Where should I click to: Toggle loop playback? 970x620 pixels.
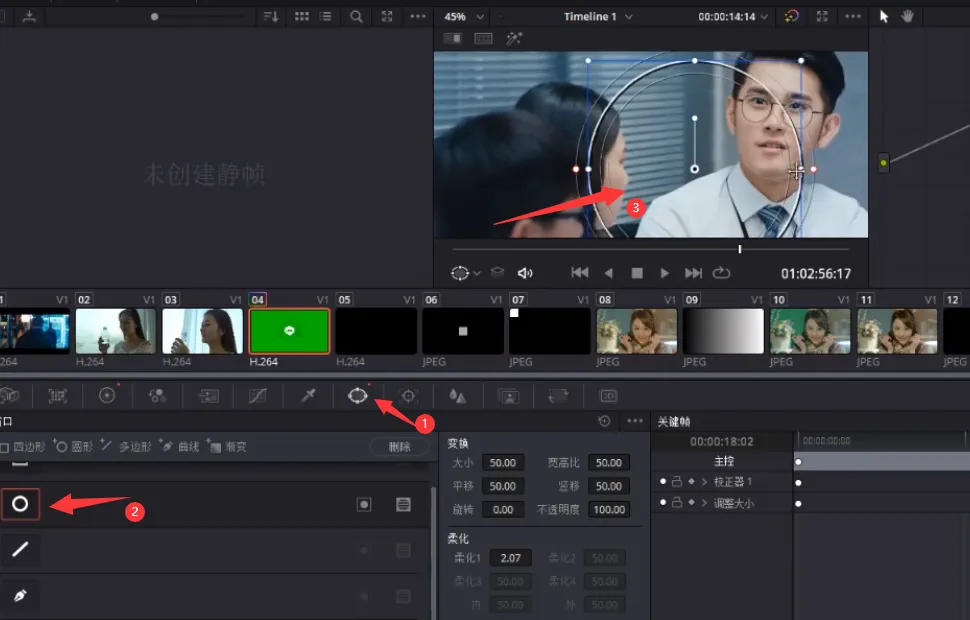(721, 273)
